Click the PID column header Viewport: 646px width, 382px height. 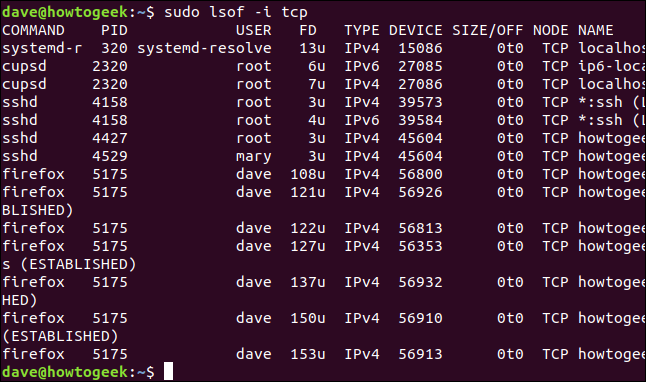coord(115,30)
